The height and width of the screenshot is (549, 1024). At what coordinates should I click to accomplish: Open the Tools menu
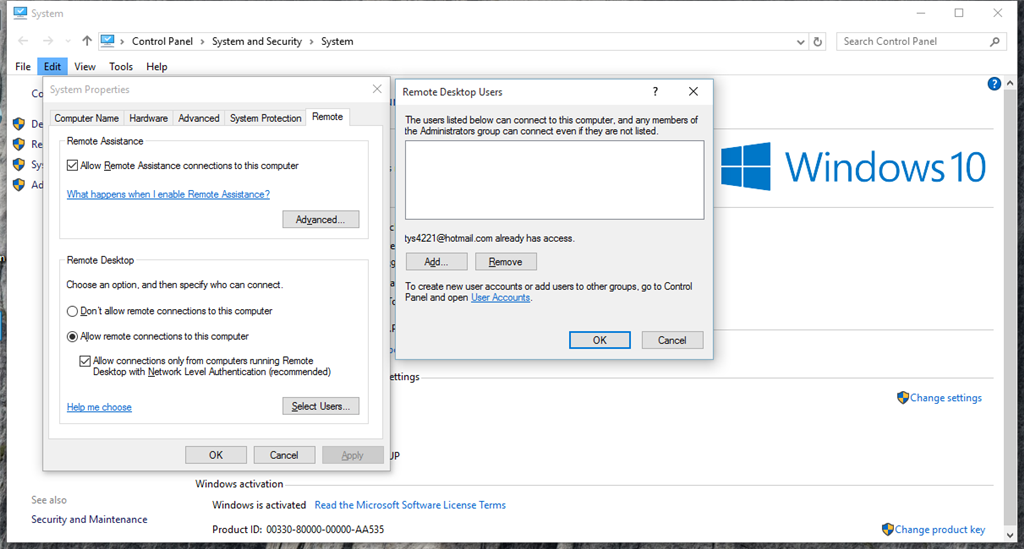click(121, 67)
